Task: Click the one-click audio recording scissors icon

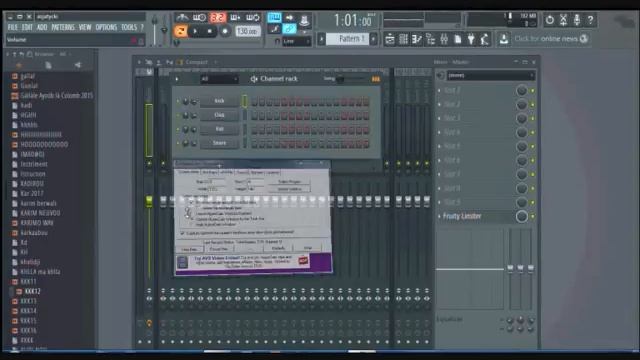Action: pos(563,20)
